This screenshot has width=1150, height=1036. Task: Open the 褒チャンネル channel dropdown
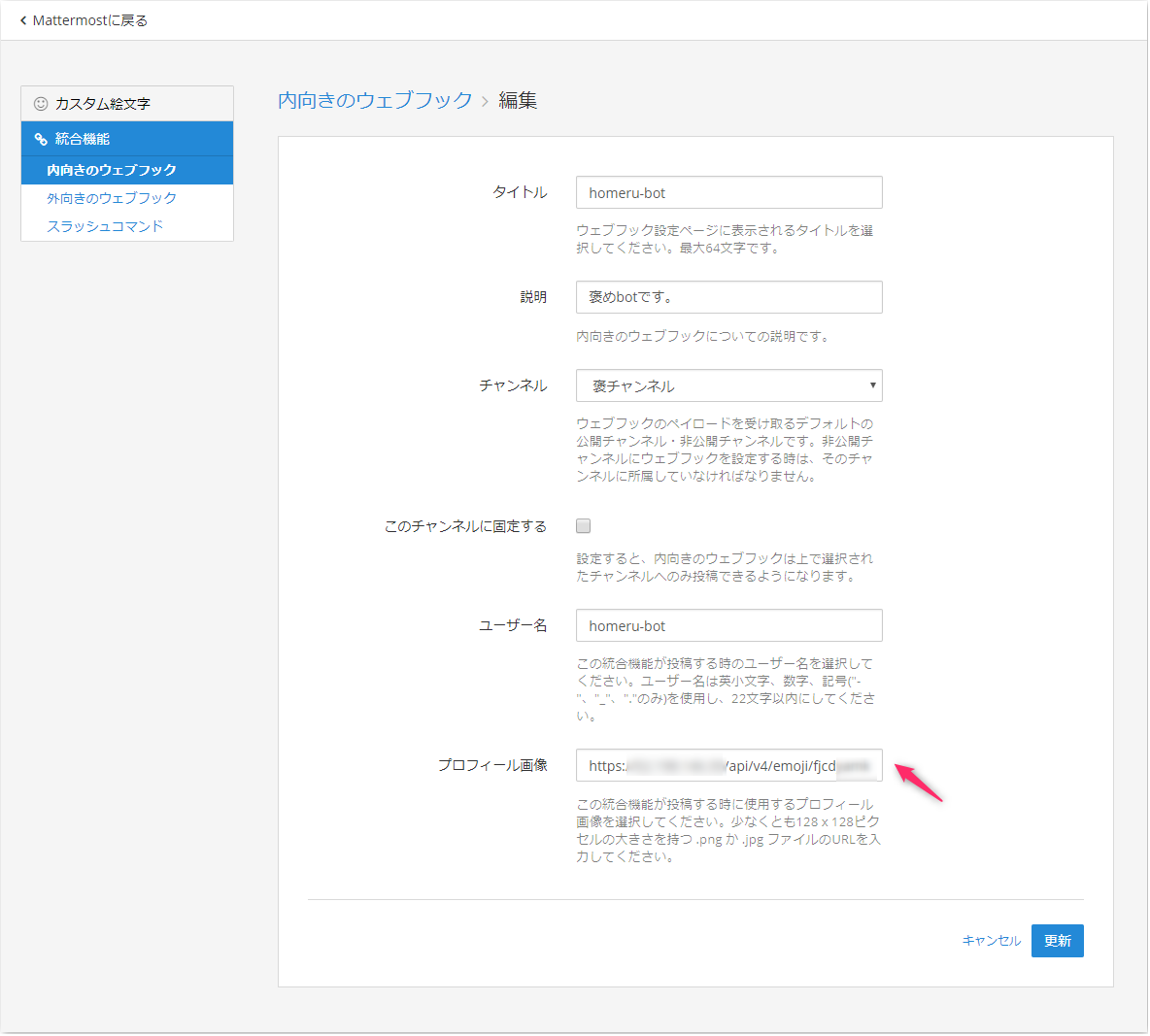tap(729, 385)
